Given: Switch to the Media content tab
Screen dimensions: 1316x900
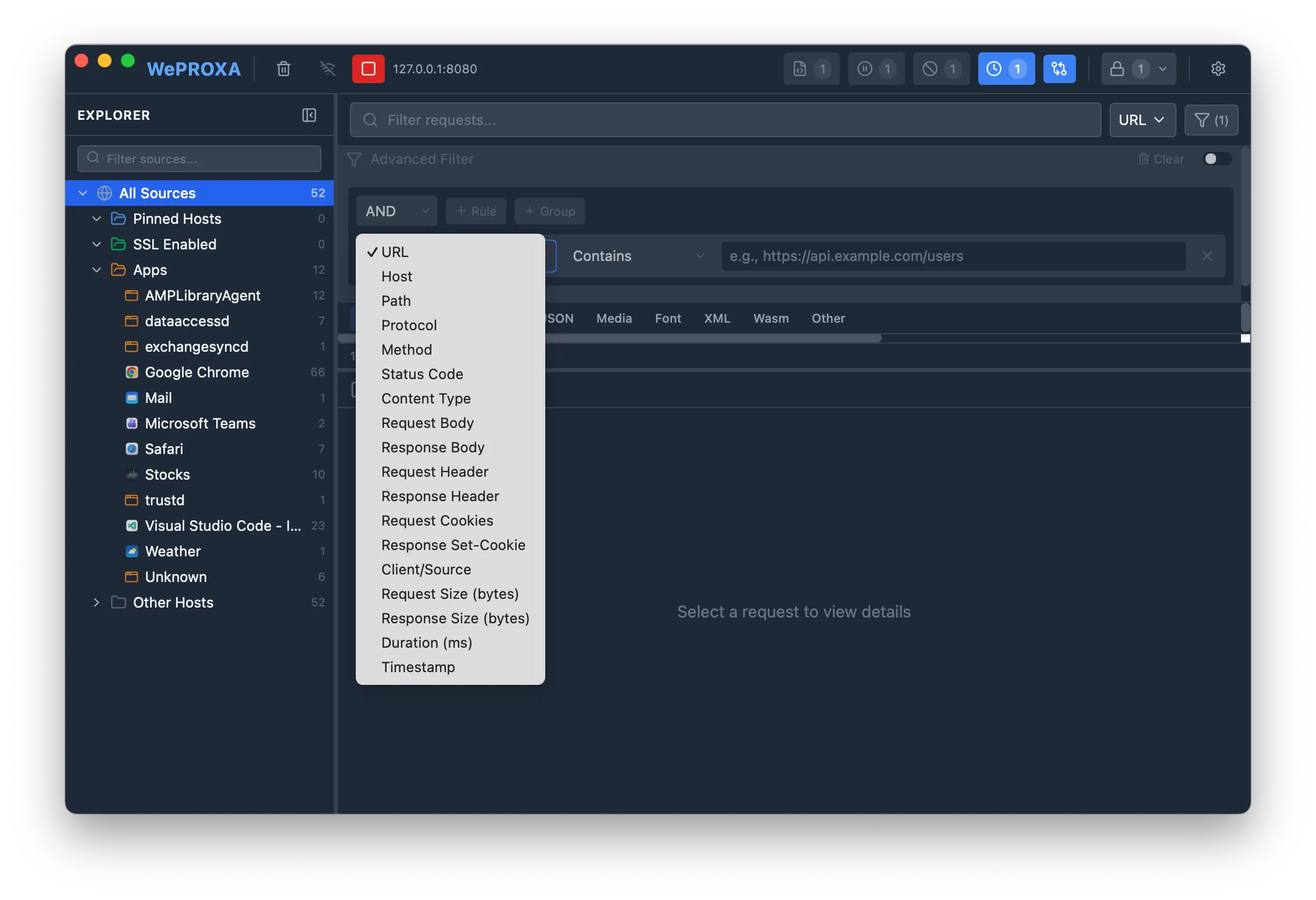Looking at the screenshot, I should pos(614,318).
